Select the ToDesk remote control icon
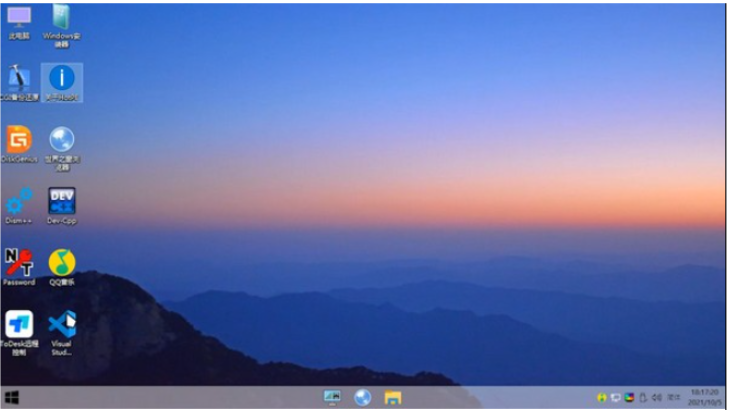The height and width of the screenshot is (414, 730). click(x=19, y=333)
